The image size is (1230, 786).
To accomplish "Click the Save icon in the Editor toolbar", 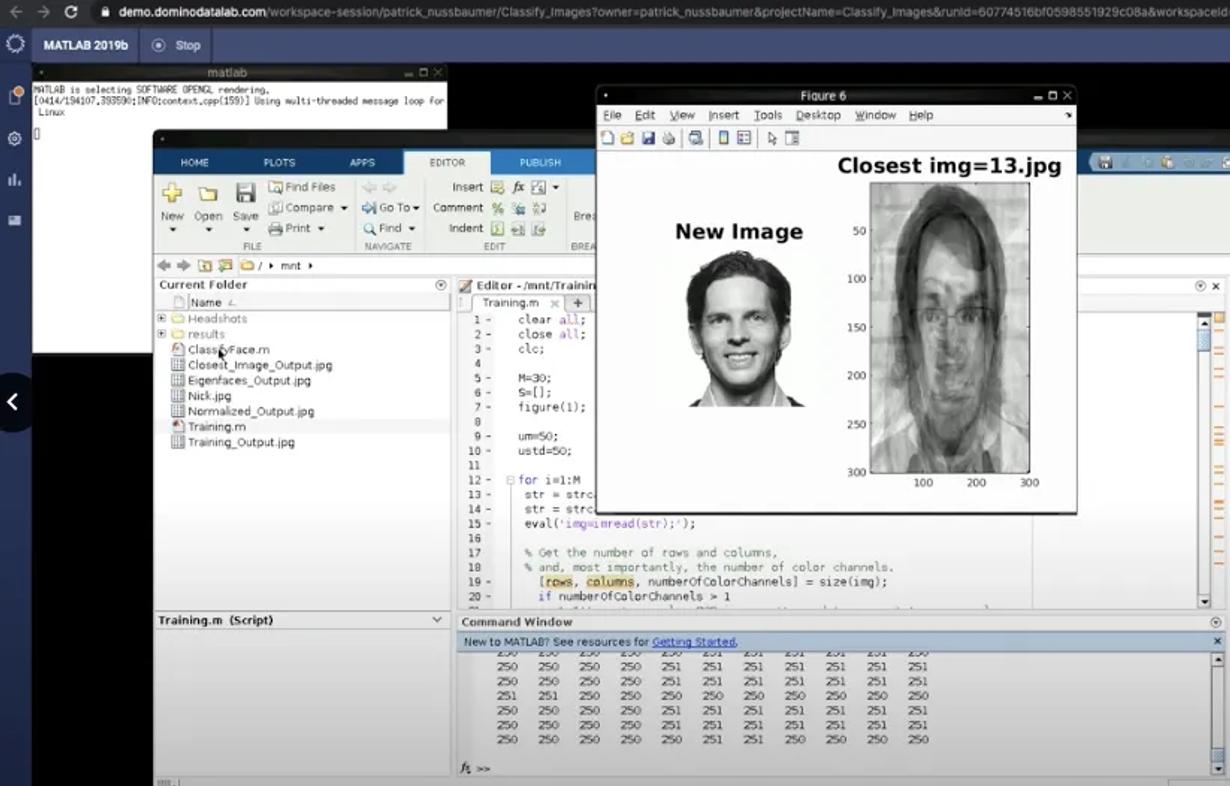I will [x=244, y=193].
